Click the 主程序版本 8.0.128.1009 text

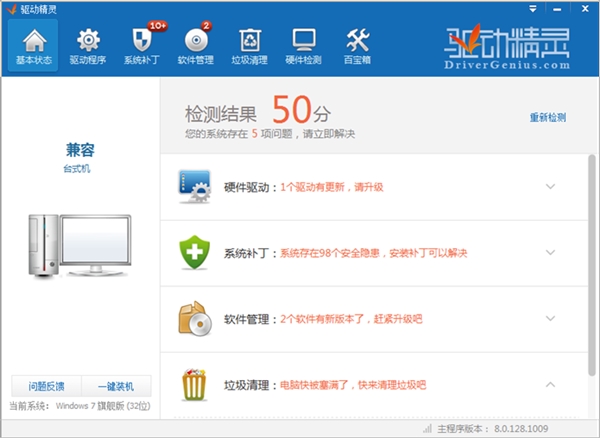[x=493, y=429]
